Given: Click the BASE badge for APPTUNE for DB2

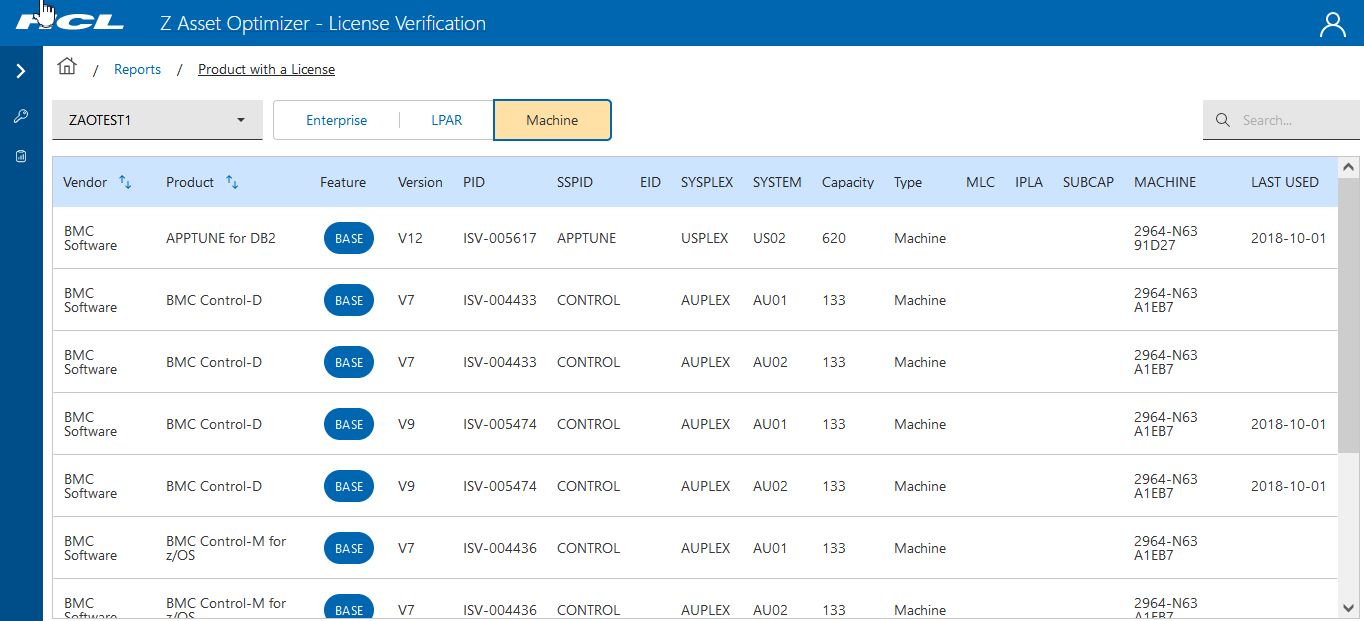Looking at the screenshot, I should tap(349, 238).
